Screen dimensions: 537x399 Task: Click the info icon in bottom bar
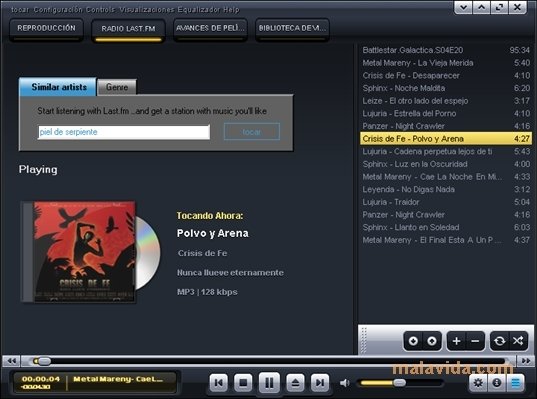[497, 382]
